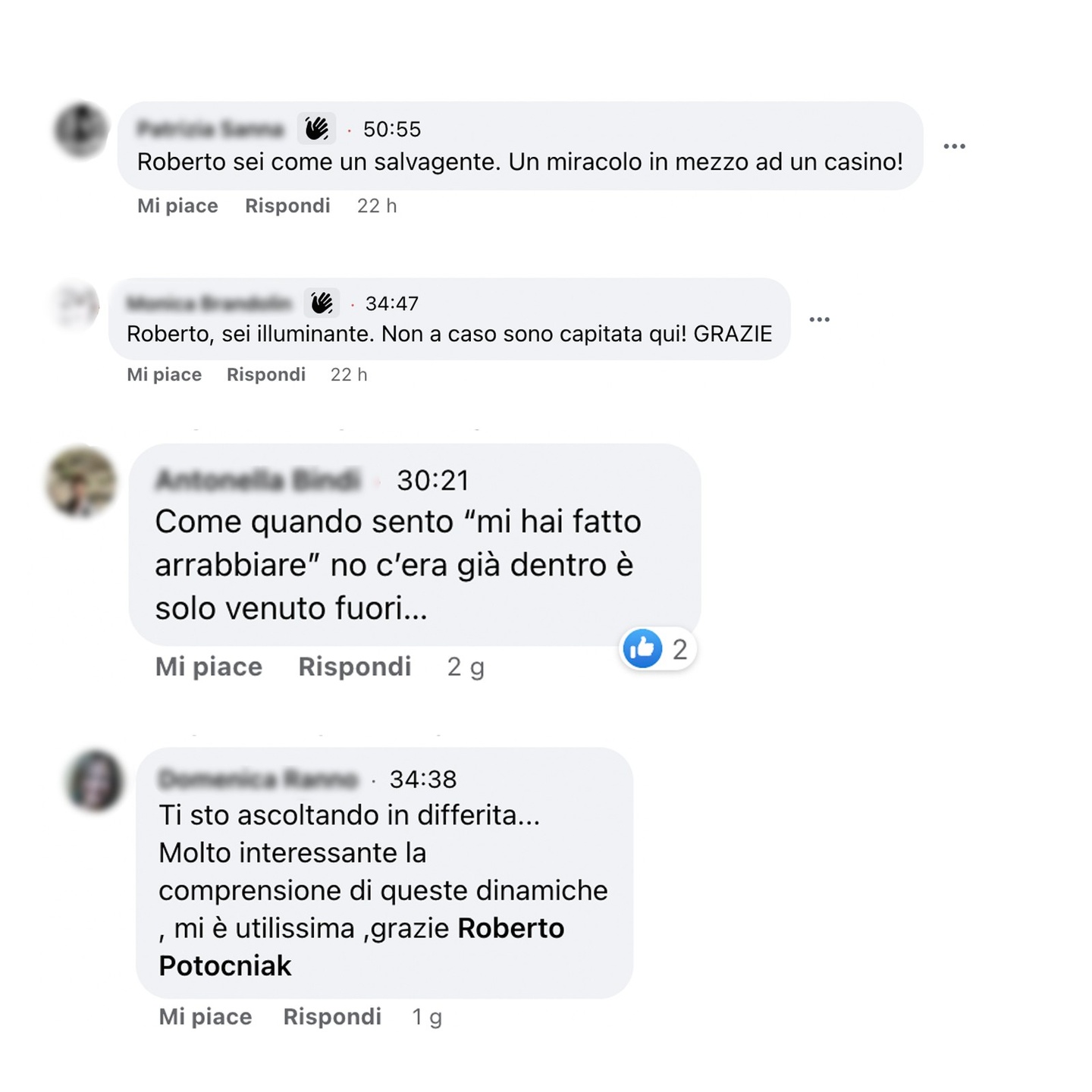This screenshot has width=1092, height=1092.
Task: Open the blue thumbs-up reaction count
Action: pos(658,649)
